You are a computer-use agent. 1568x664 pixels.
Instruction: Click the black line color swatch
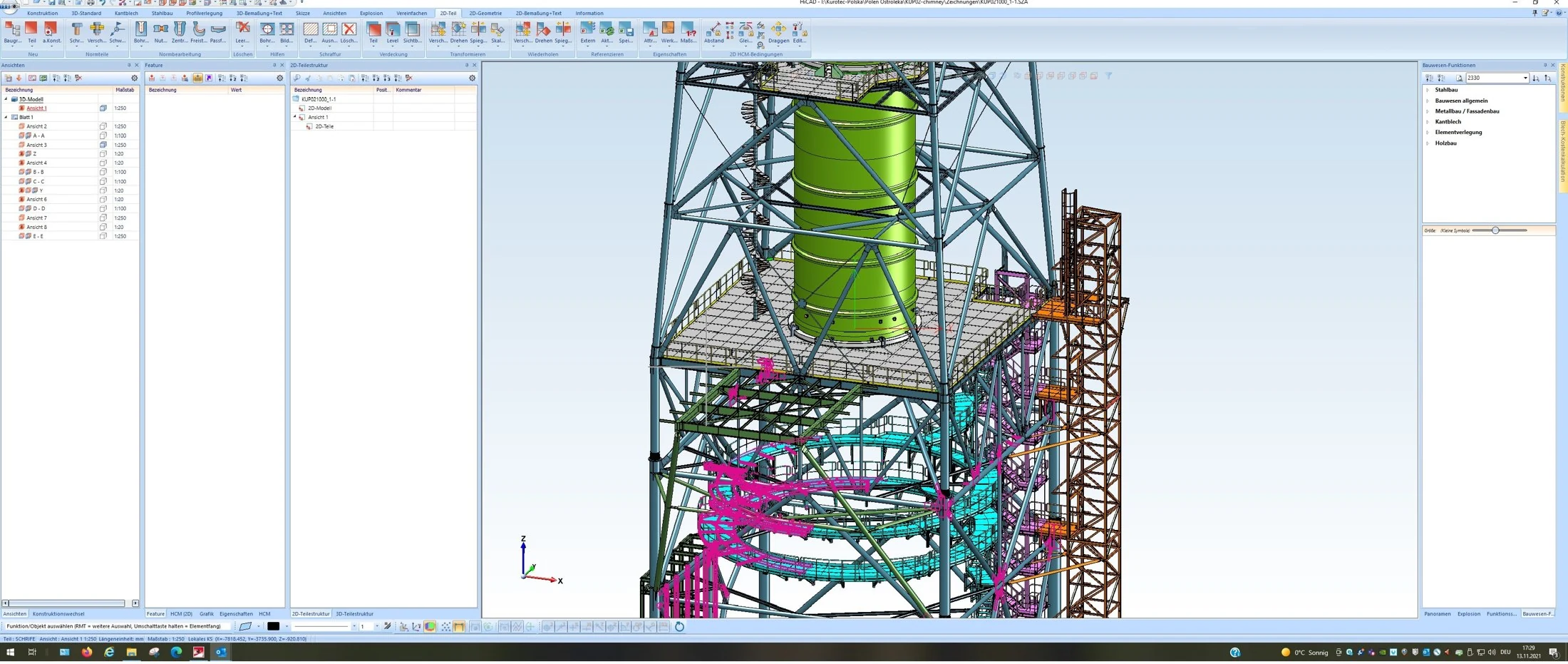click(x=273, y=627)
